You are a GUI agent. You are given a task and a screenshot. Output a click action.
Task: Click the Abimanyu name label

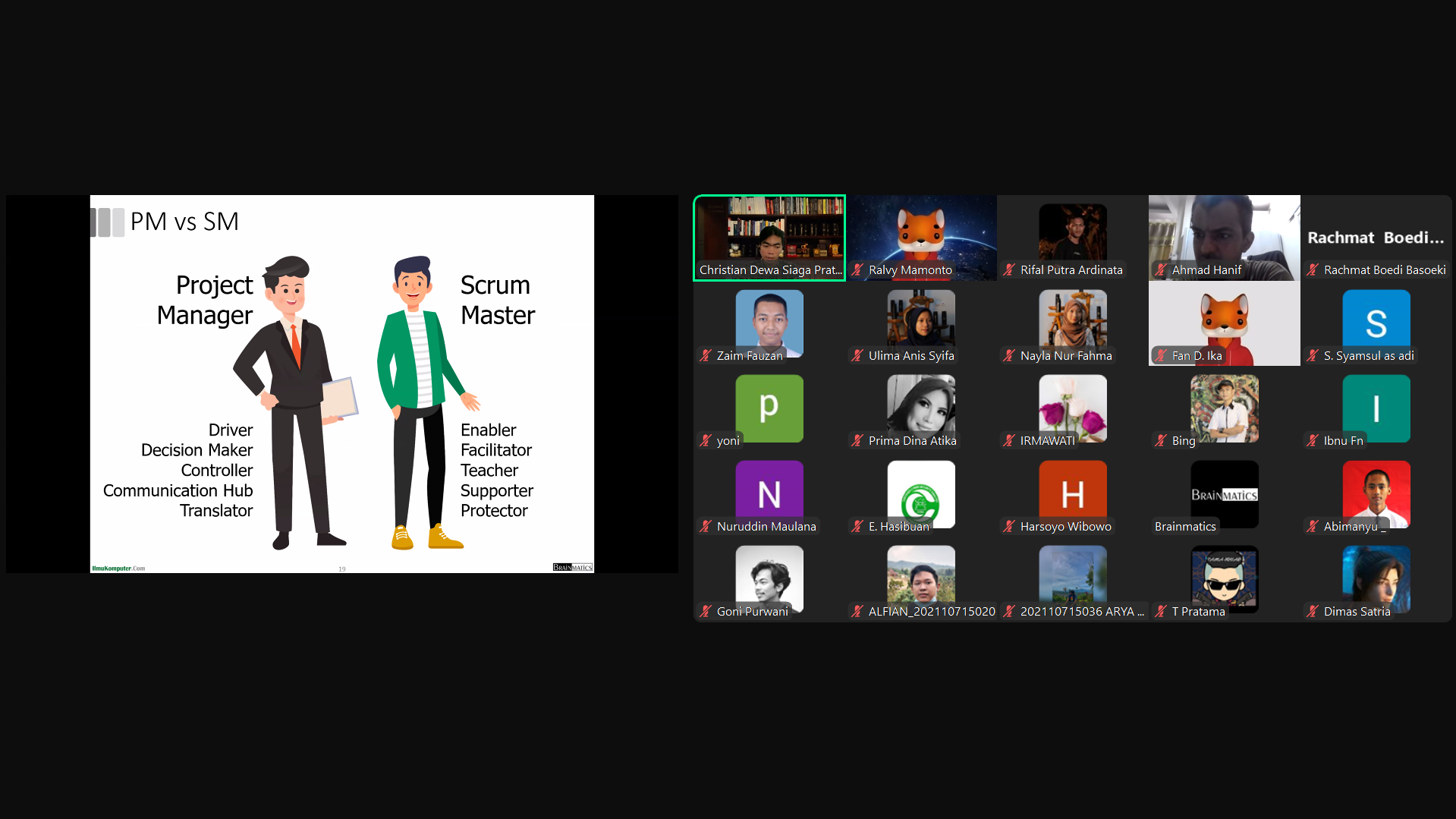[x=1350, y=527]
